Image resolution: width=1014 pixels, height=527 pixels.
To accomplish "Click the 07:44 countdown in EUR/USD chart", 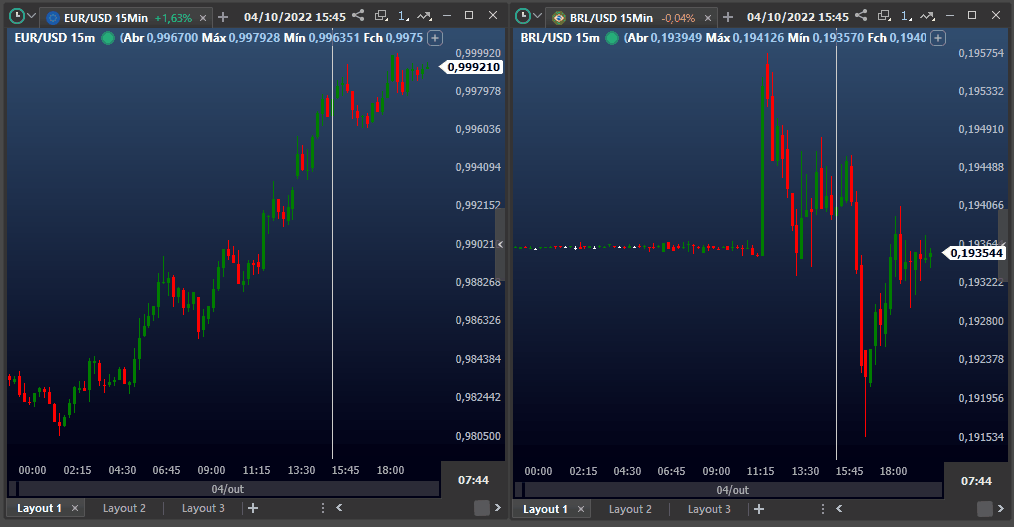I will pos(473,480).
